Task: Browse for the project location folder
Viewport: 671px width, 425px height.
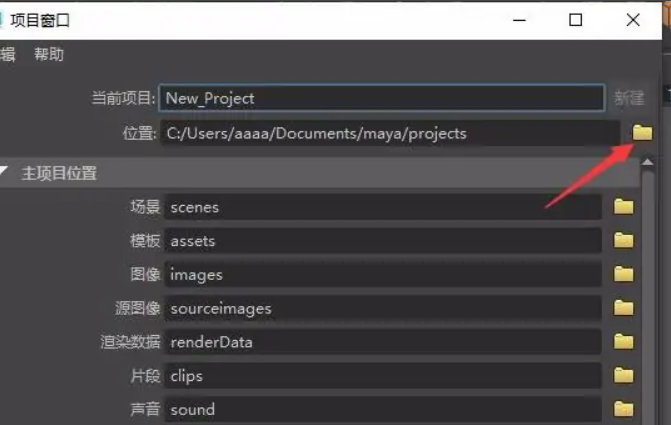Action: 642,133
